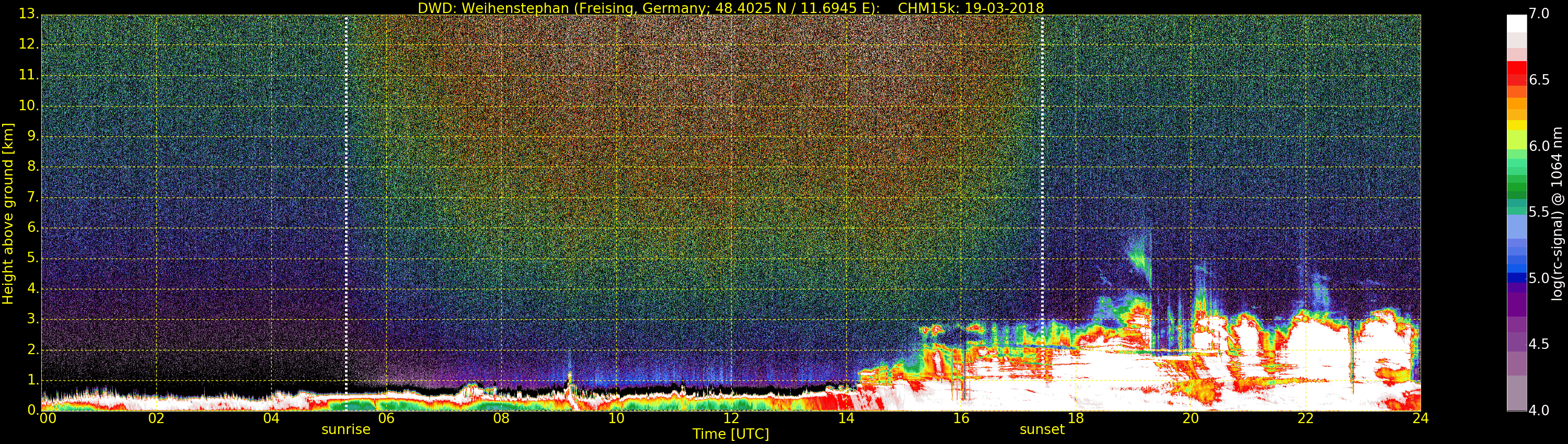Click the colorbar tick label 6.0

[x=1539, y=146]
